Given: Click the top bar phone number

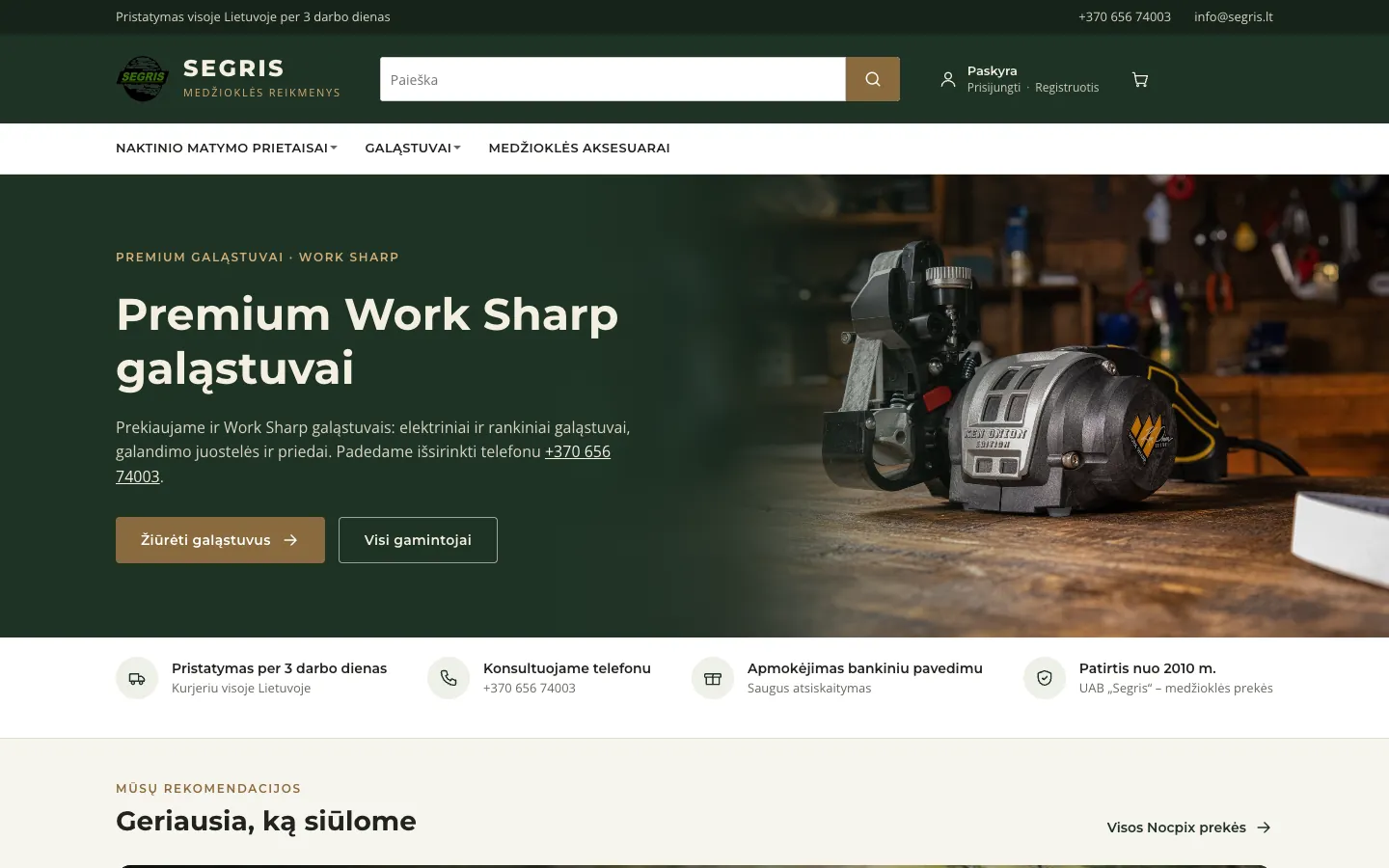Looking at the screenshot, I should click(1125, 16).
